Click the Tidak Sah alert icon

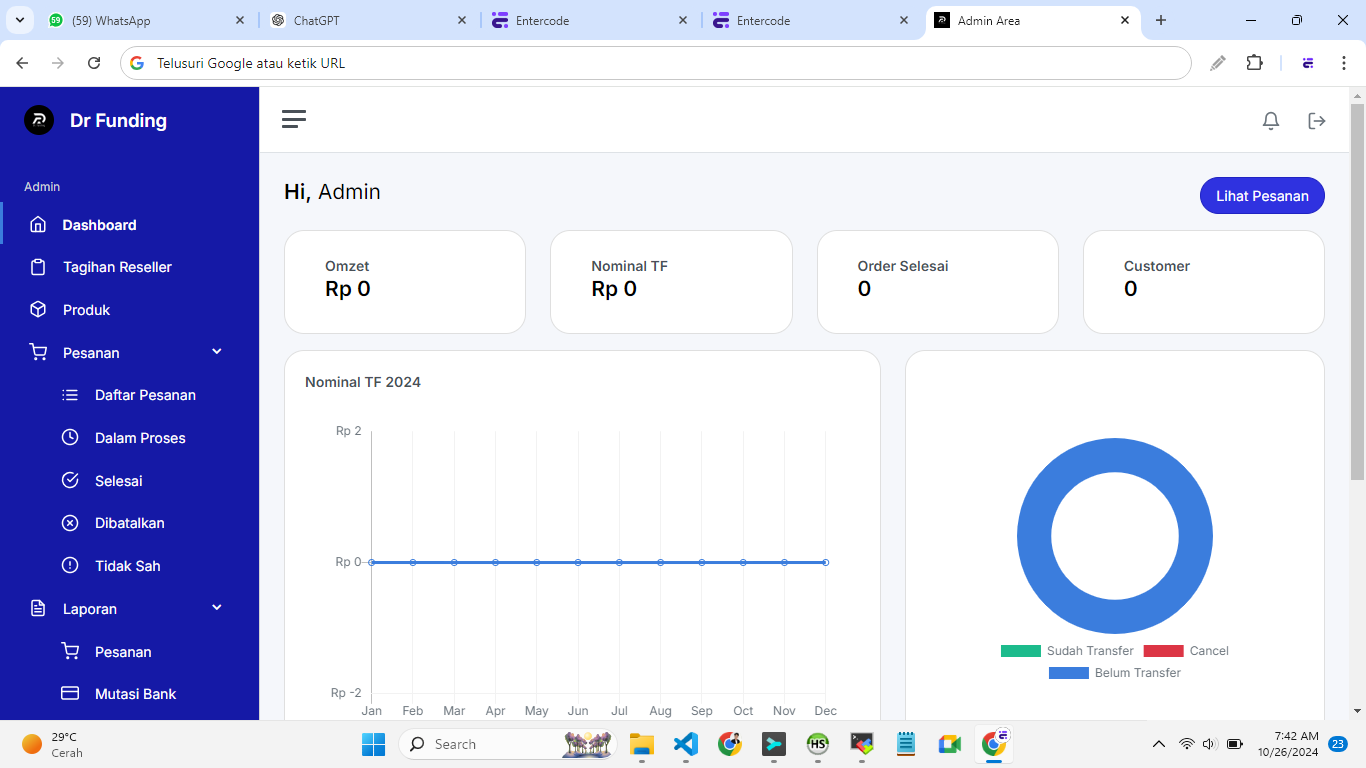tap(70, 565)
